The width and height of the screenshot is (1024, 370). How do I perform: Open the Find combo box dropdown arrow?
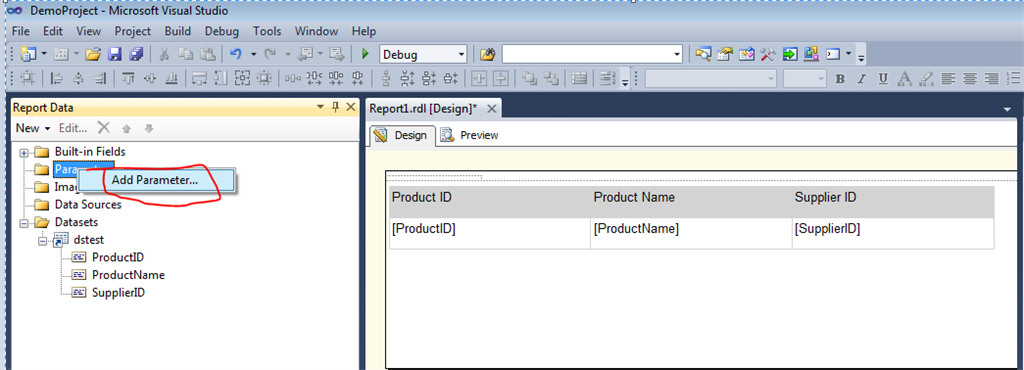676,54
